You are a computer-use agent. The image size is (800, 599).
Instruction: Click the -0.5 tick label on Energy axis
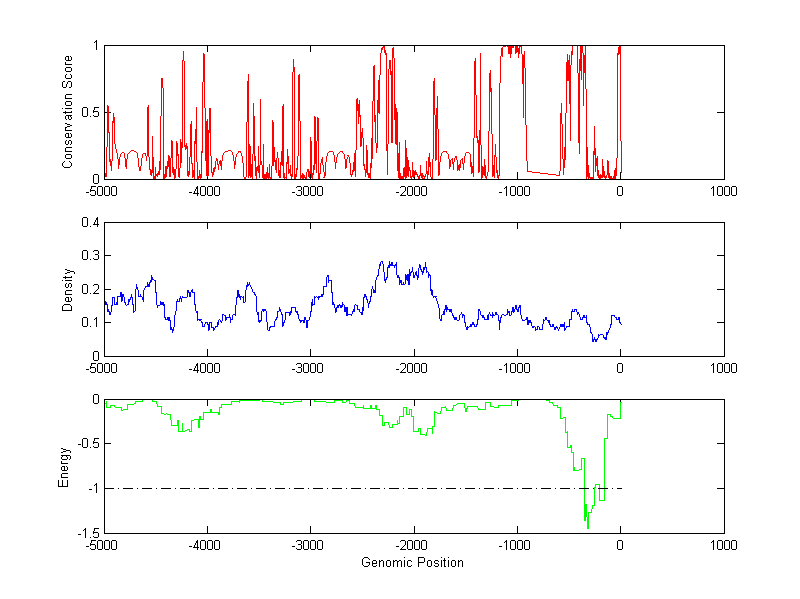click(x=84, y=444)
